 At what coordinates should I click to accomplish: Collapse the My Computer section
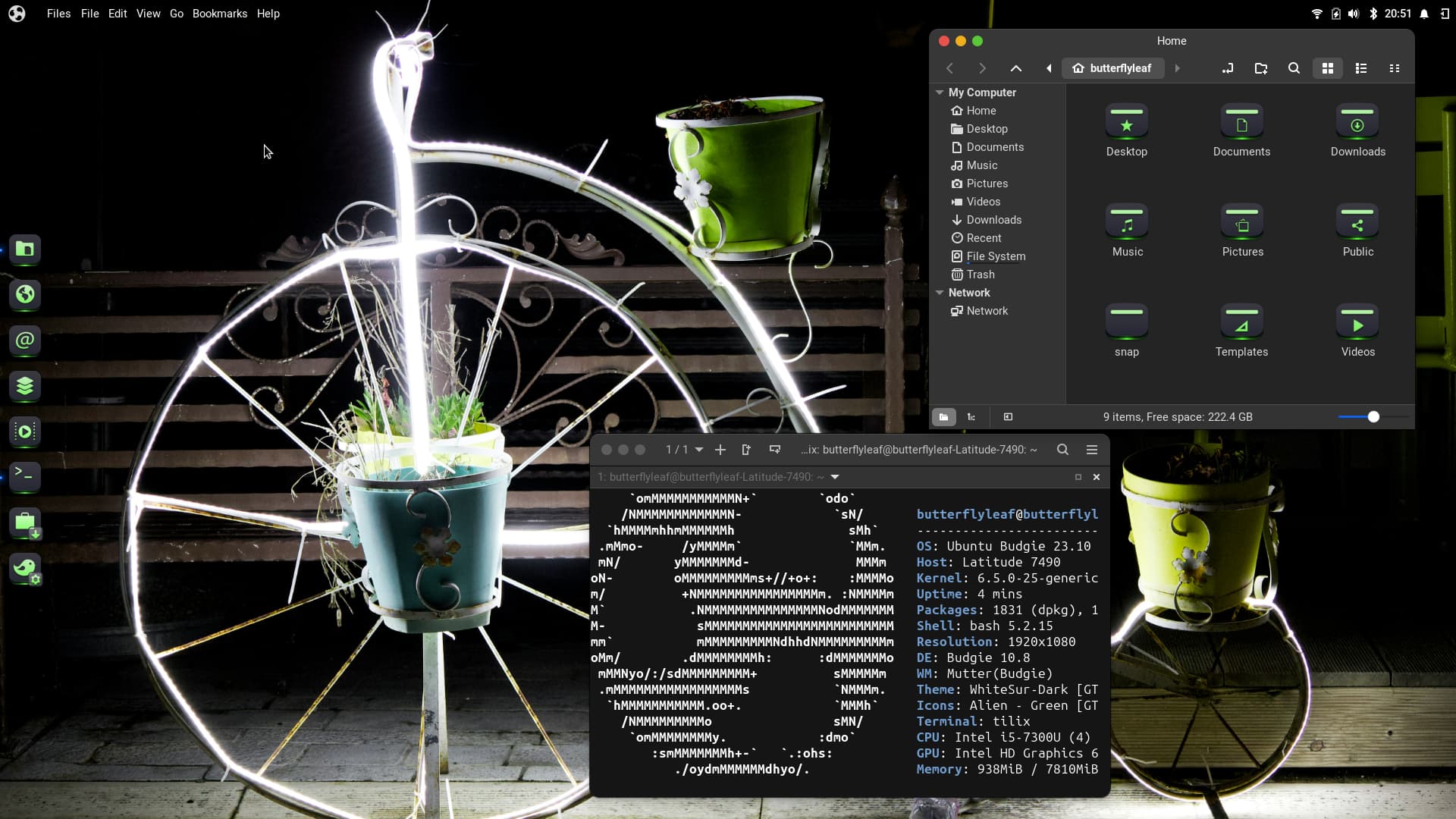(x=940, y=93)
